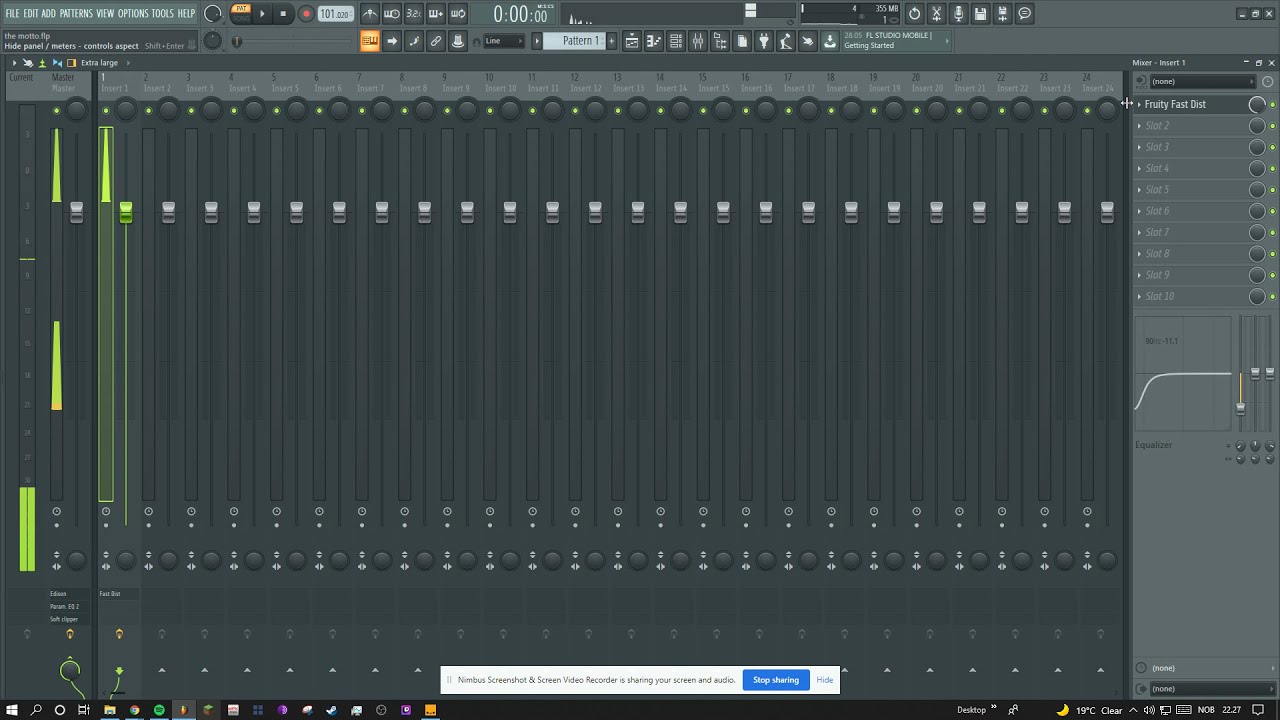
Task: Toggle typing keyboard to piano icon
Action: pos(370,41)
